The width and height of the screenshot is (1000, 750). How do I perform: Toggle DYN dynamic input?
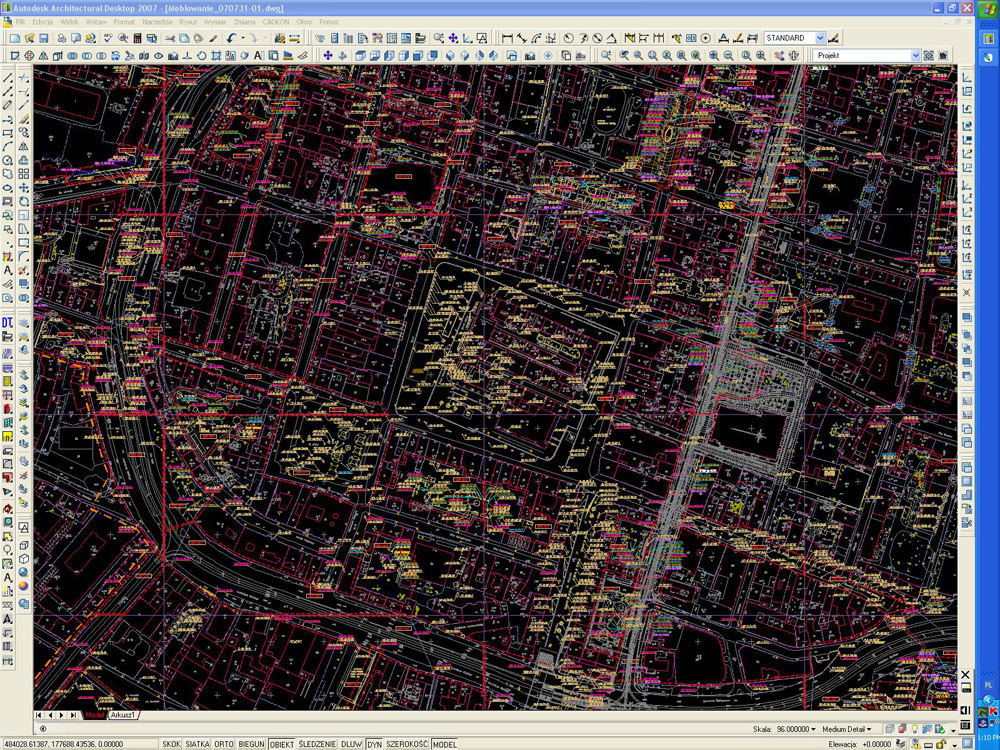pos(374,744)
